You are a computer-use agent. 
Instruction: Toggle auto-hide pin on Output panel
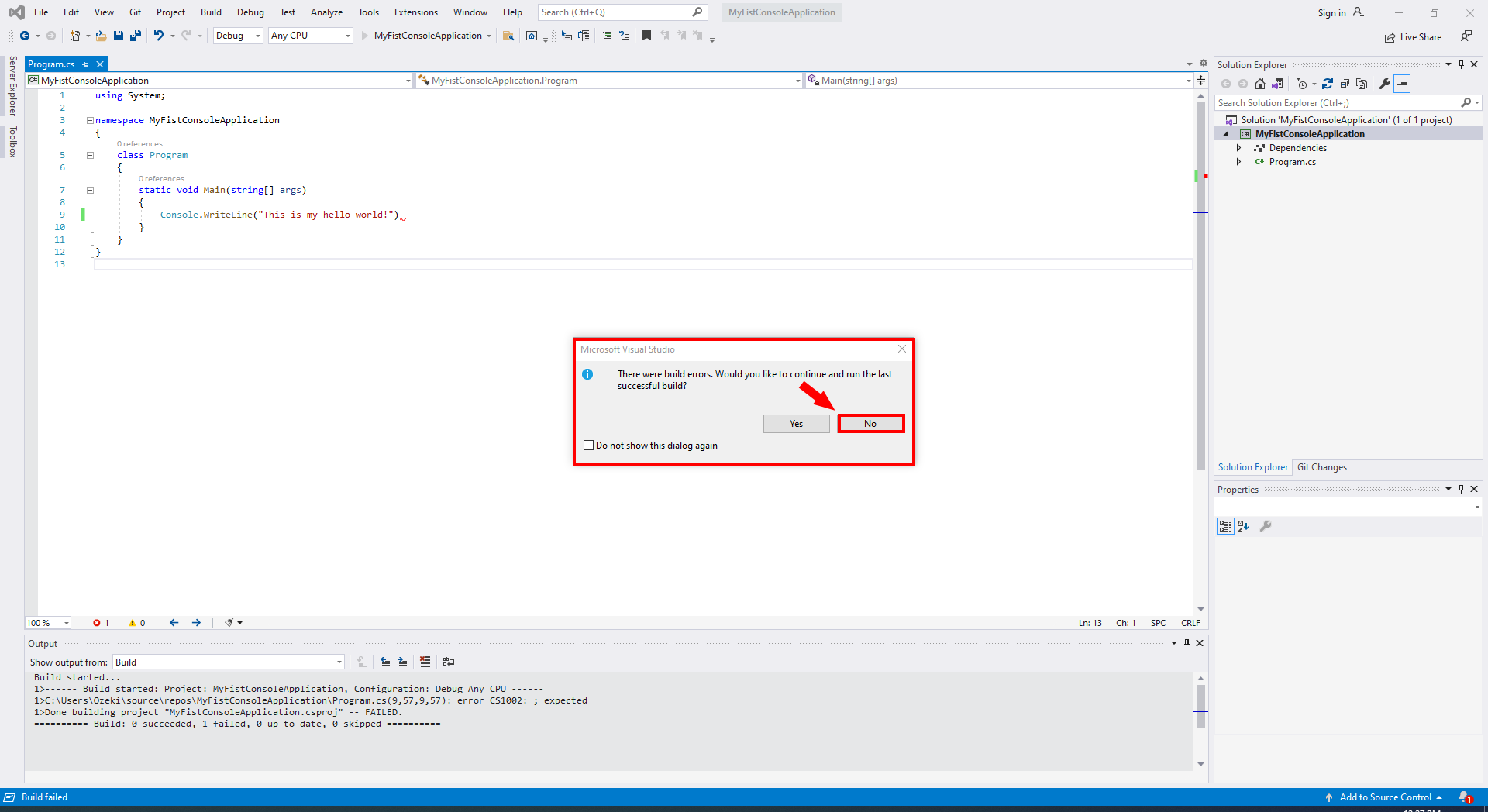tap(1187, 643)
